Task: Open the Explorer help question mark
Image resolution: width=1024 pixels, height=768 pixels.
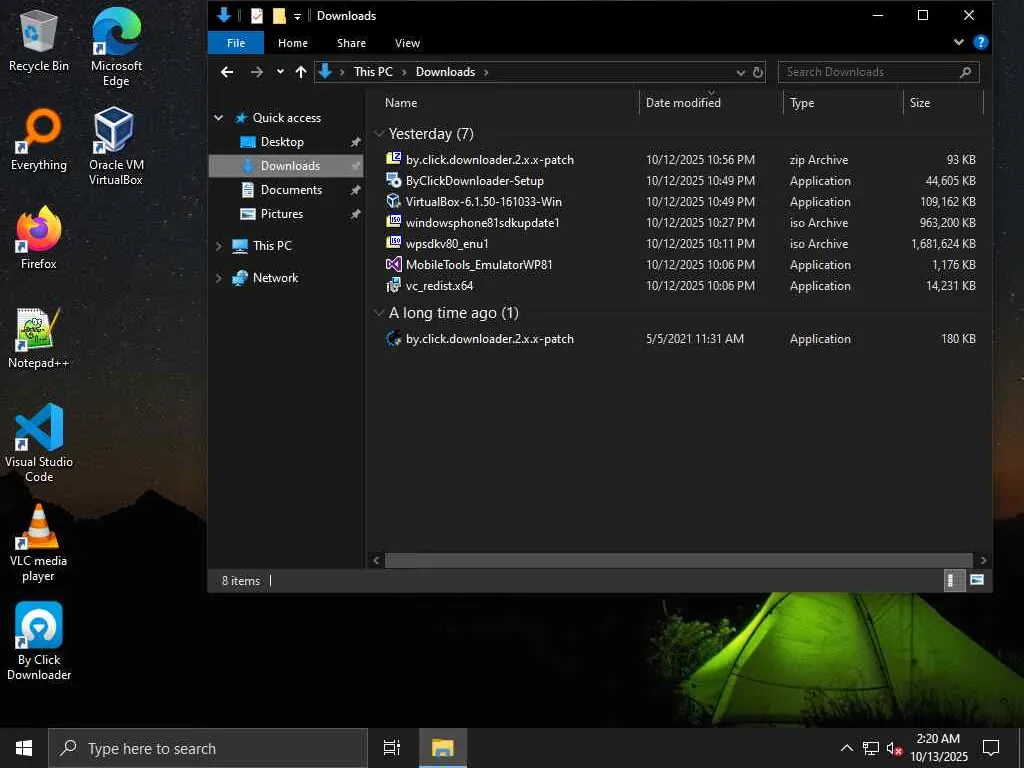Action: click(980, 42)
